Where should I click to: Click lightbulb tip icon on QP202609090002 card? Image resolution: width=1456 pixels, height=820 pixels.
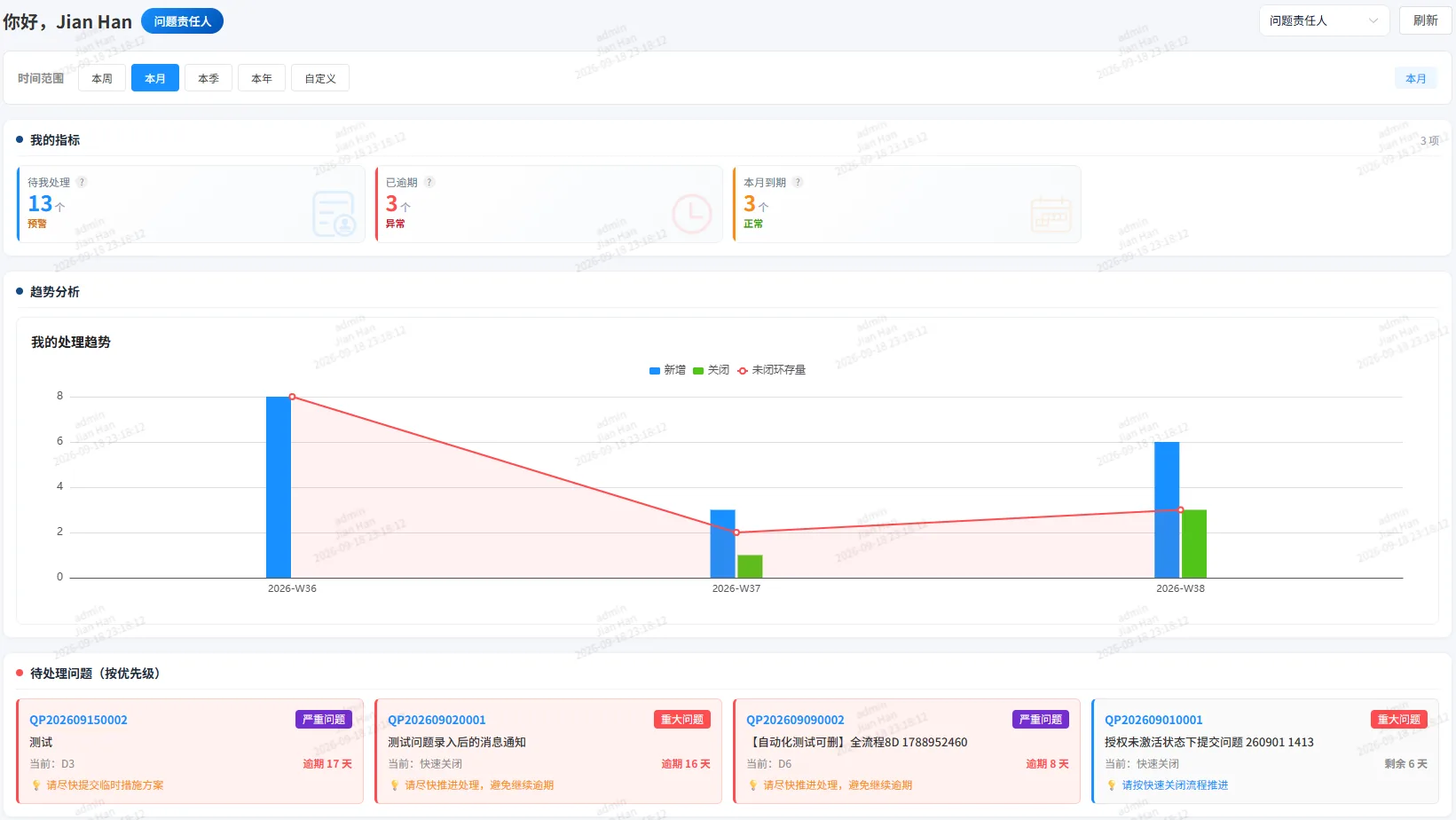tap(753, 785)
